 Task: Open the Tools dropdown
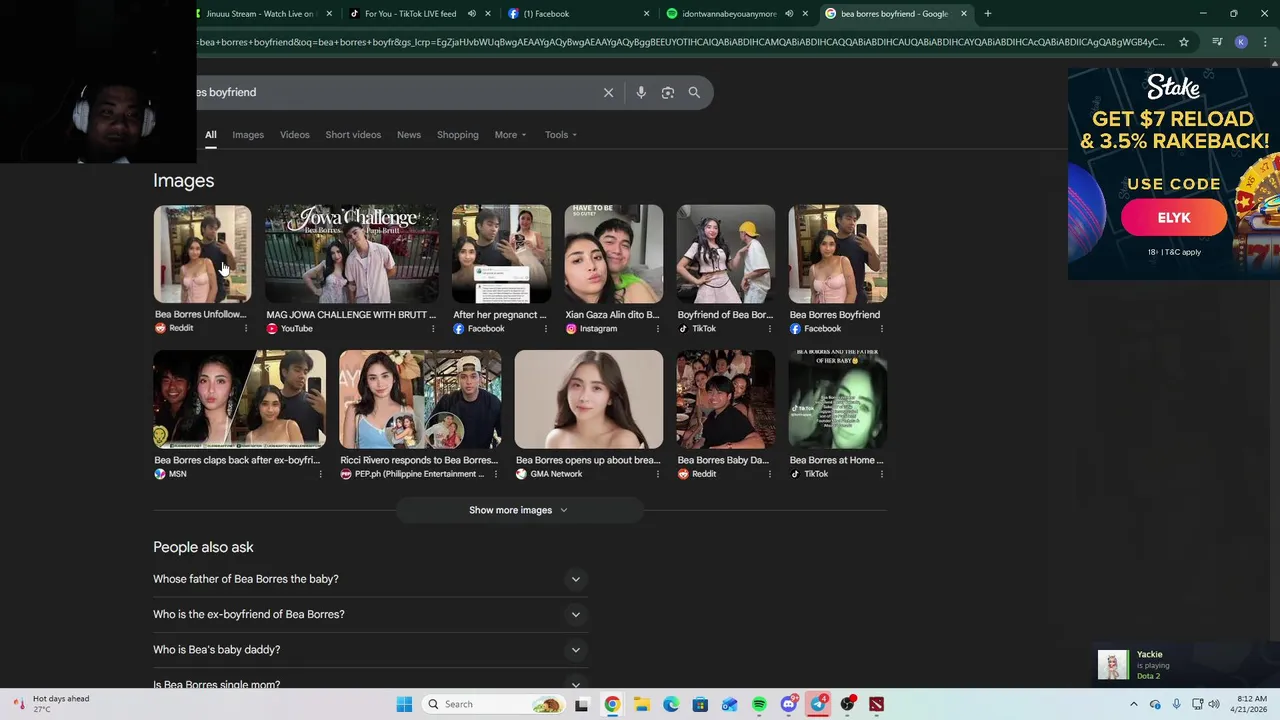[x=561, y=135]
